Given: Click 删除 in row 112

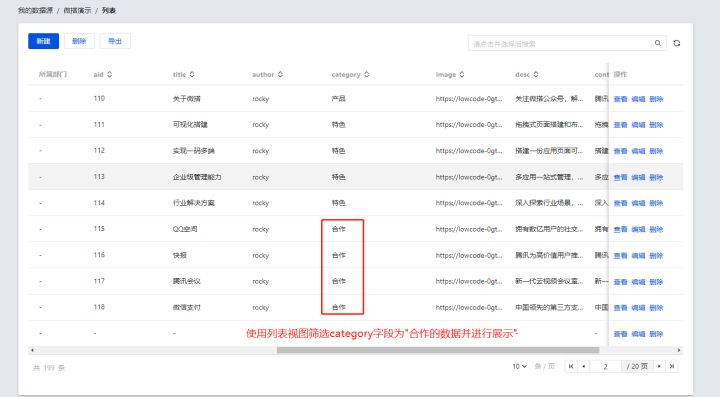Looking at the screenshot, I should coord(656,151).
